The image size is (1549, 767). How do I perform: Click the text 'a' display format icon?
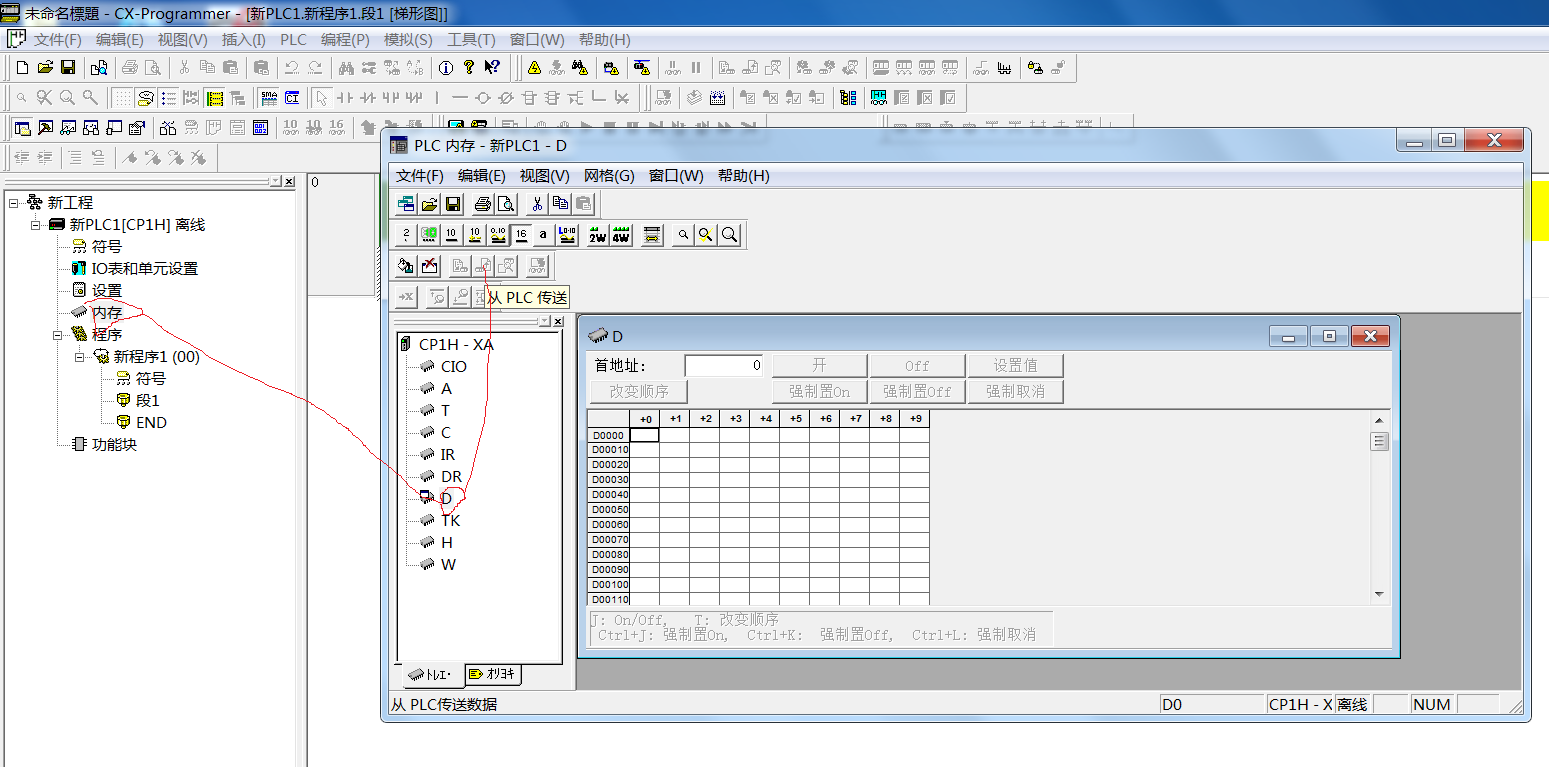(x=543, y=235)
